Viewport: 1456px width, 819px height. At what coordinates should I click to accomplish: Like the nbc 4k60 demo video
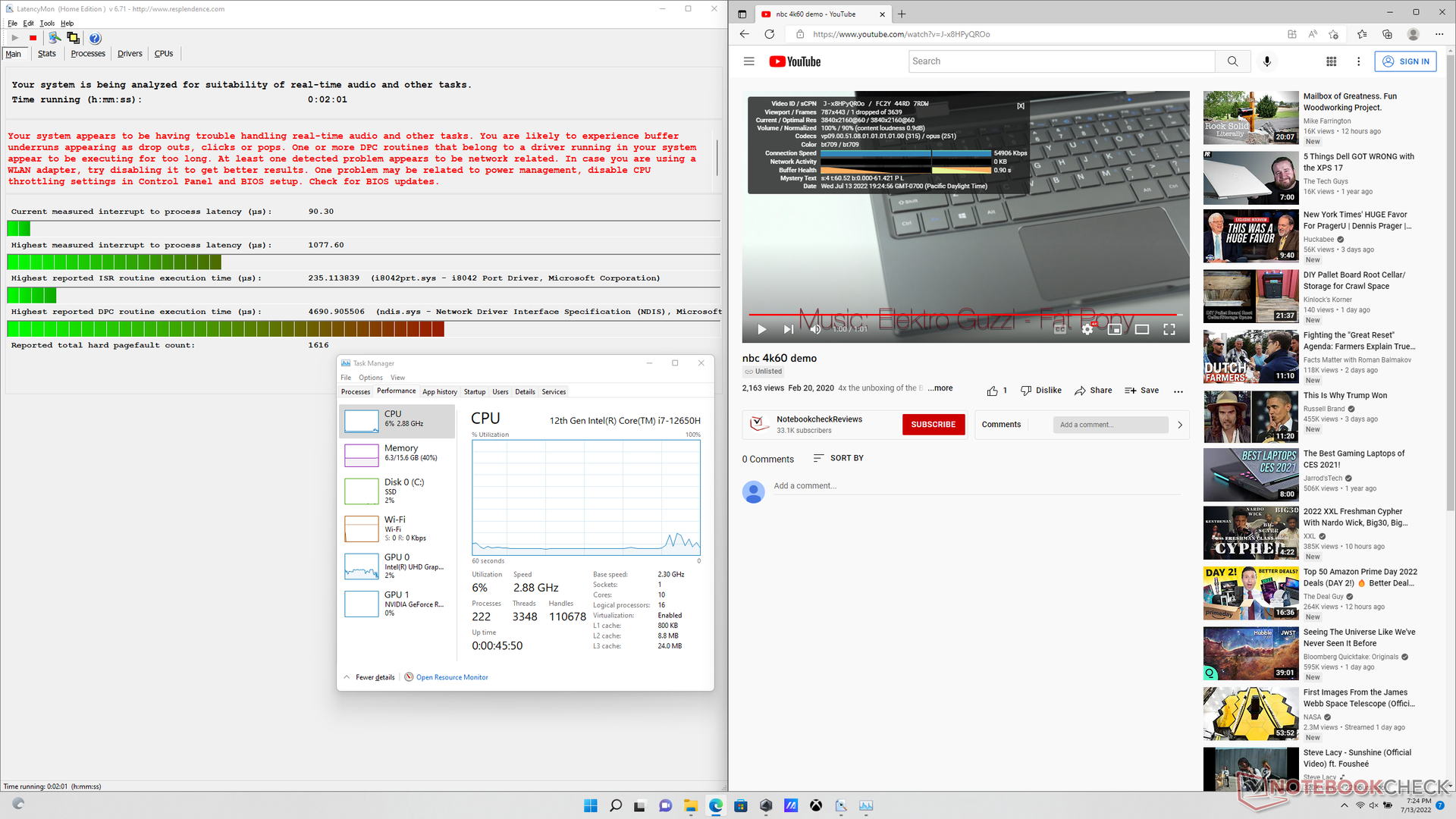(x=996, y=391)
